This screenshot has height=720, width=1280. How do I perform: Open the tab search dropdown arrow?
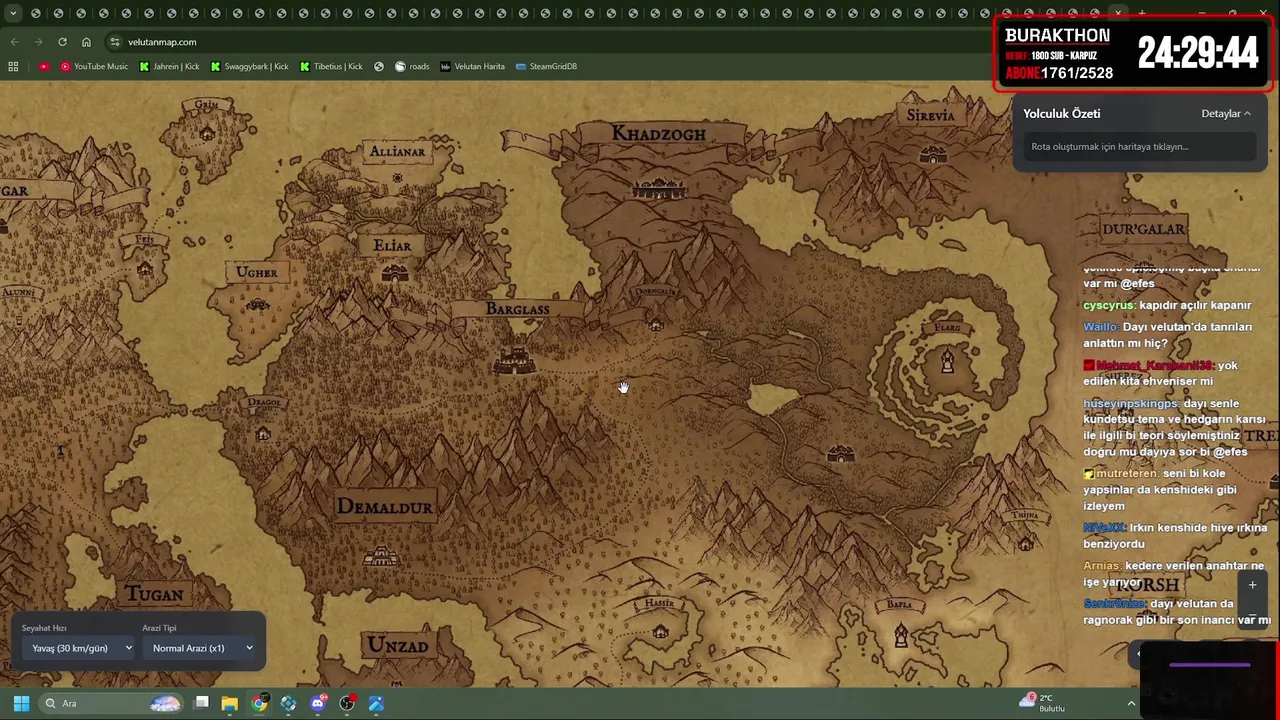point(13,13)
